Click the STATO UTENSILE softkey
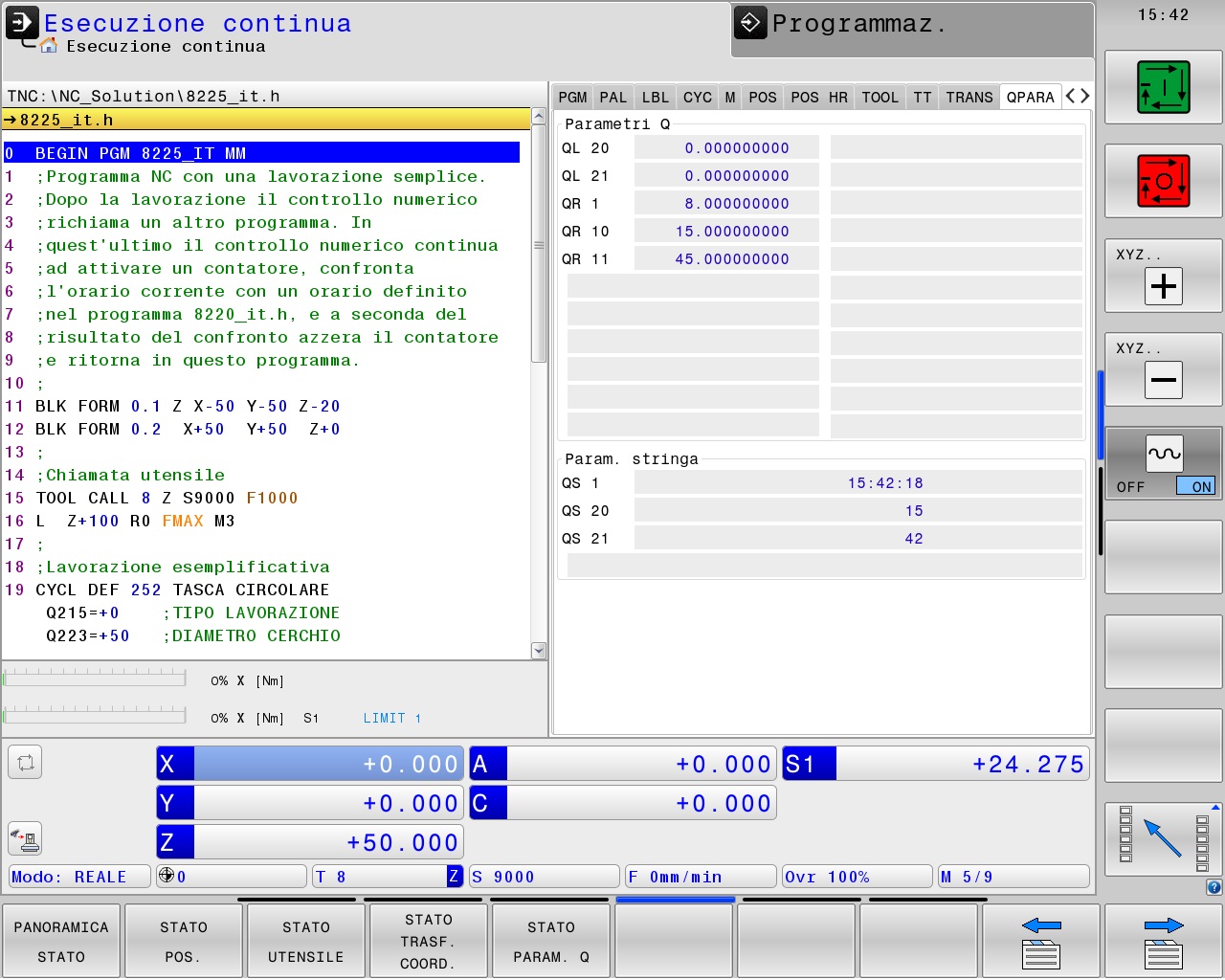 coord(306,941)
